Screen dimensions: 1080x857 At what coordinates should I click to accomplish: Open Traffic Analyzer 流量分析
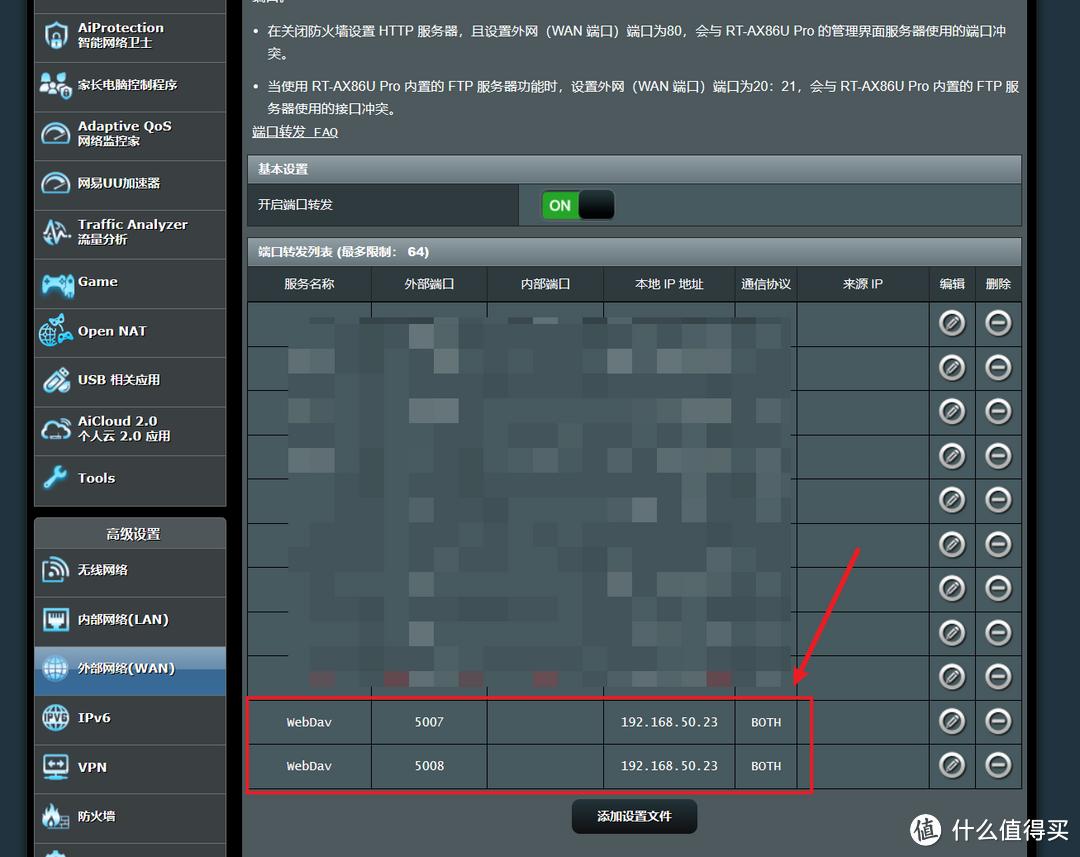point(130,232)
